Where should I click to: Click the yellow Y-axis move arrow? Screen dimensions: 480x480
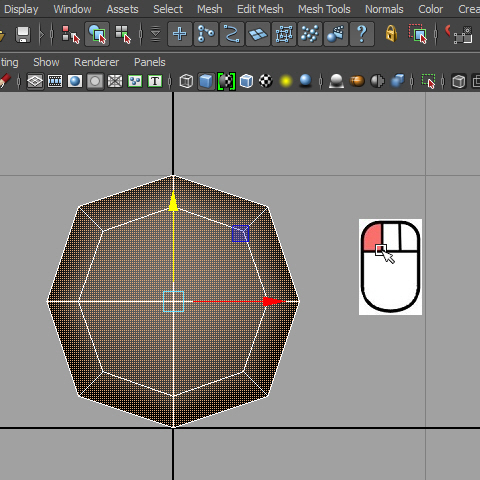[173, 201]
